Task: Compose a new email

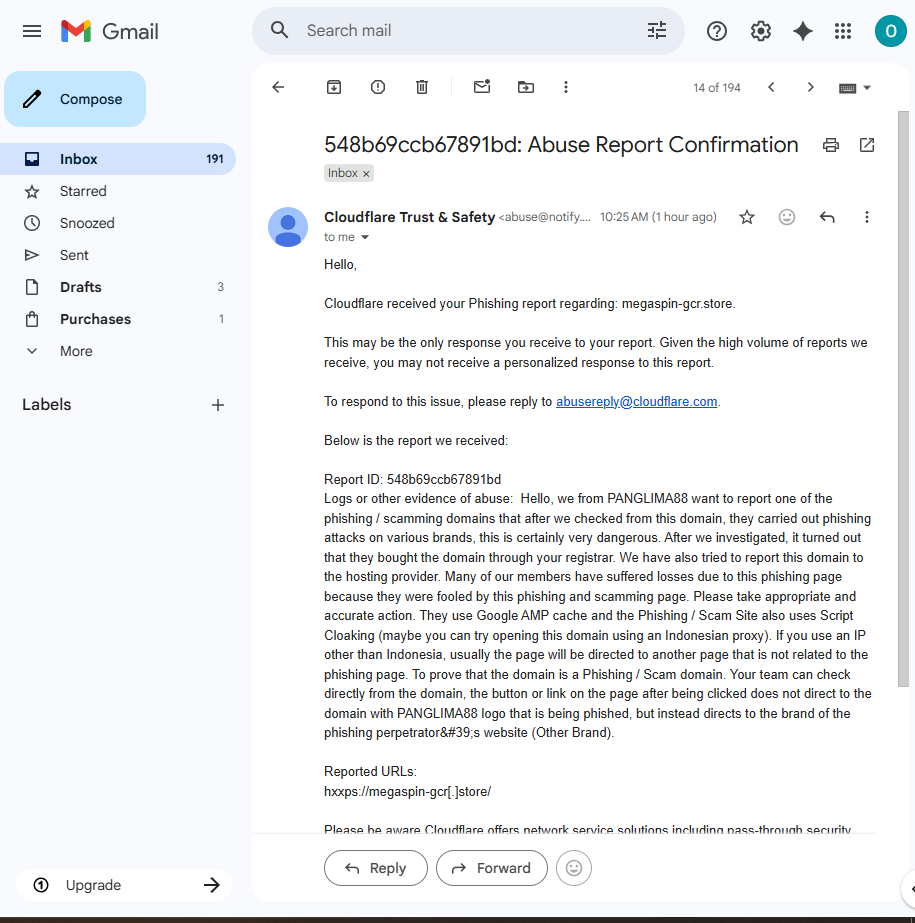Action: click(x=75, y=99)
